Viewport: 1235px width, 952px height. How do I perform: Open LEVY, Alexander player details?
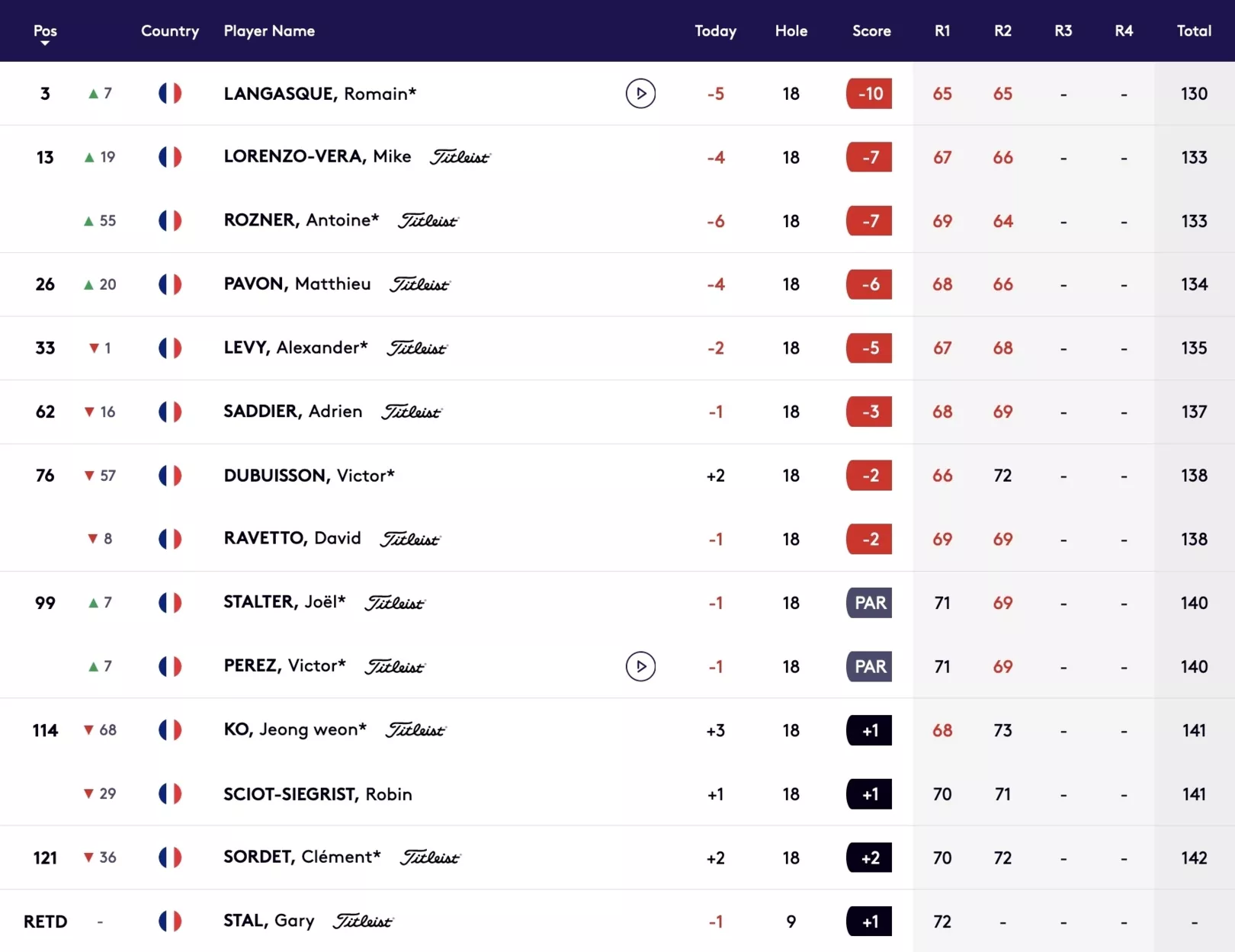click(296, 348)
